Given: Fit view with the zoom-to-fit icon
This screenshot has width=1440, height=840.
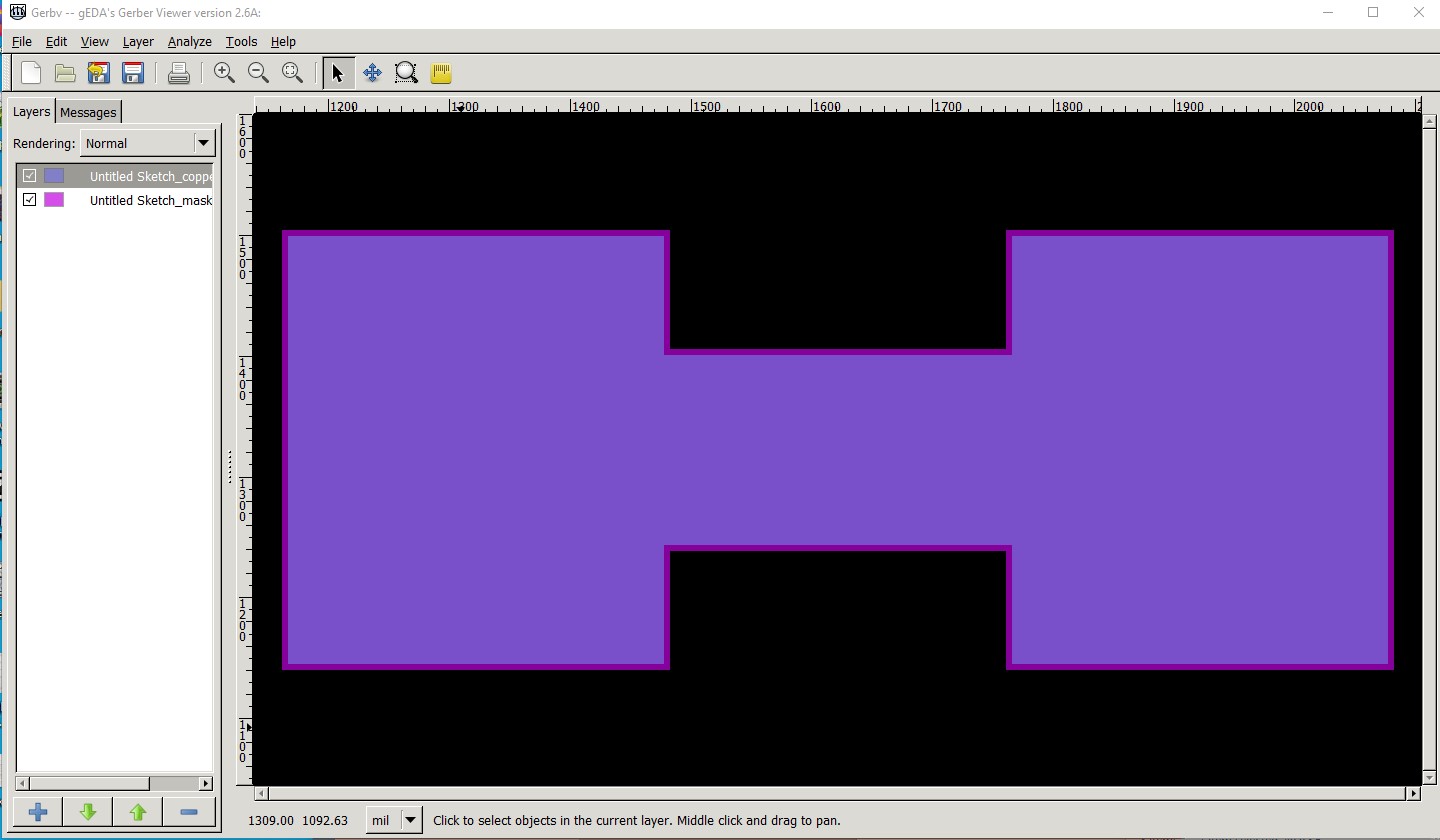Looking at the screenshot, I should [x=292, y=73].
